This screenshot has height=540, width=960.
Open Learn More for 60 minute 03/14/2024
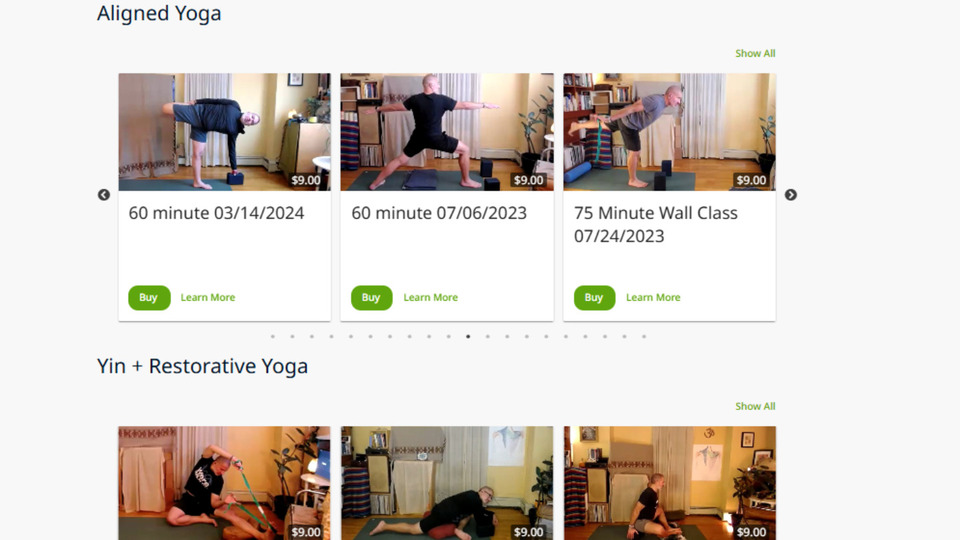(x=208, y=298)
